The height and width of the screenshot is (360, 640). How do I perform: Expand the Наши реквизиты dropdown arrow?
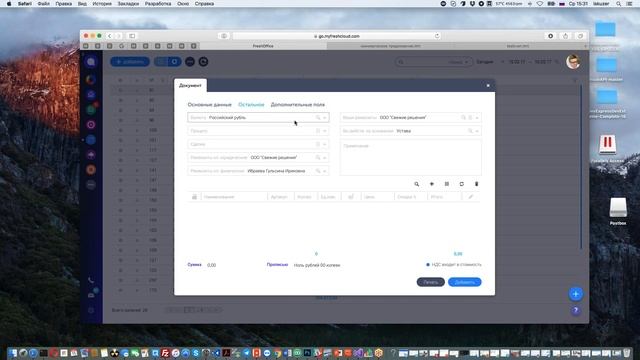[477, 118]
